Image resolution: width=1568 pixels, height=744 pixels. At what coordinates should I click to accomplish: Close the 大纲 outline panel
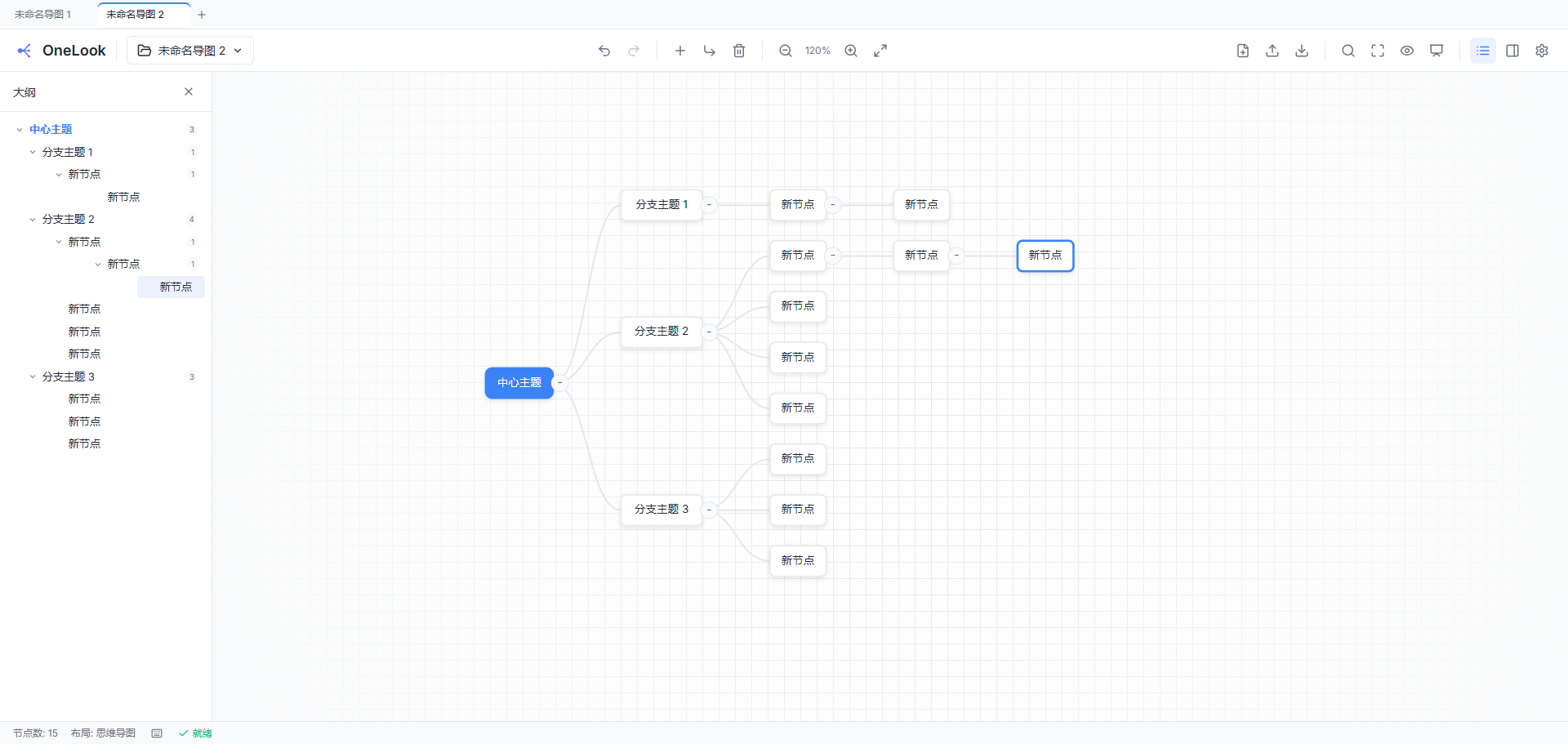point(189,91)
